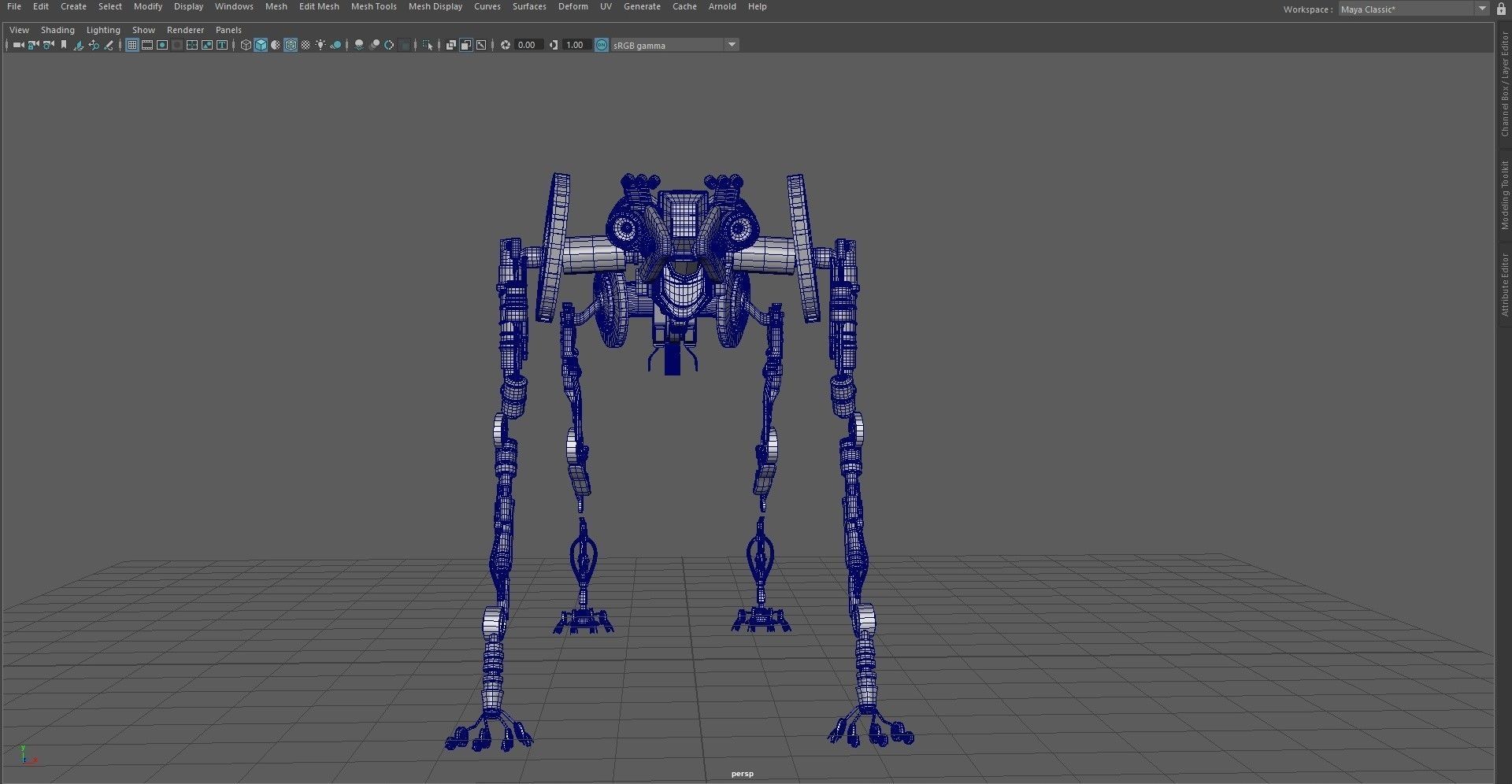Image resolution: width=1512 pixels, height=784 pixels.
Task: Click the Grease Pencil icon
Action: (x=109, y=45)
